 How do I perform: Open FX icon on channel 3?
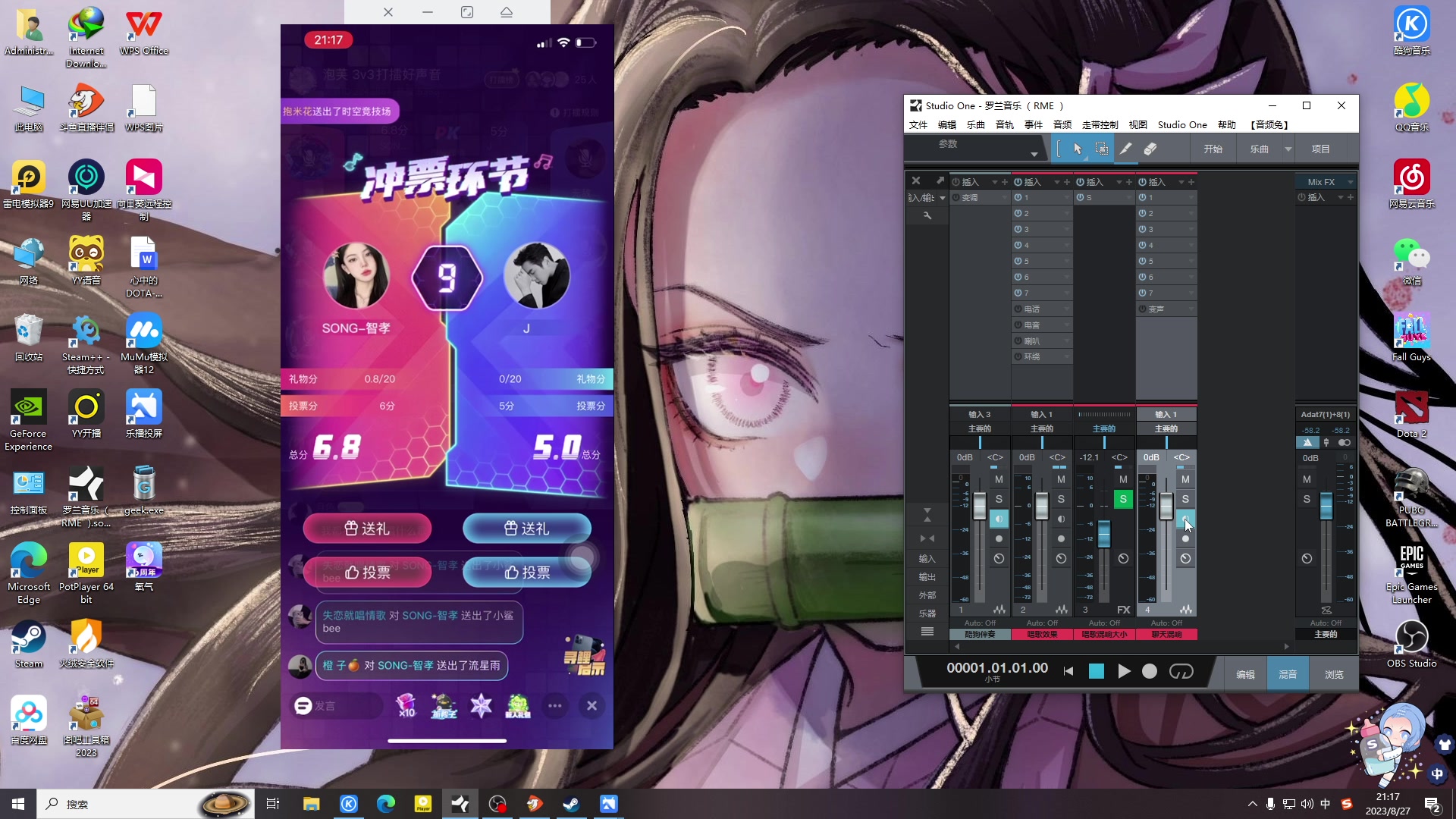[x=1124, y=610]
